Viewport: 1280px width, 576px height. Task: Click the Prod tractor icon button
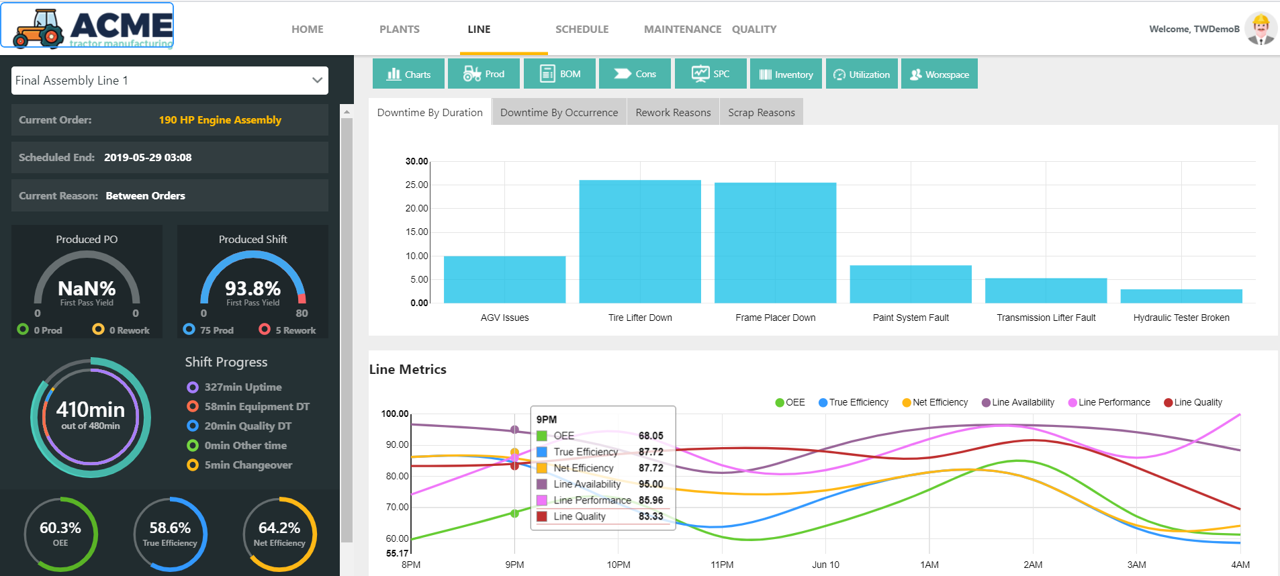pos(484,74)
